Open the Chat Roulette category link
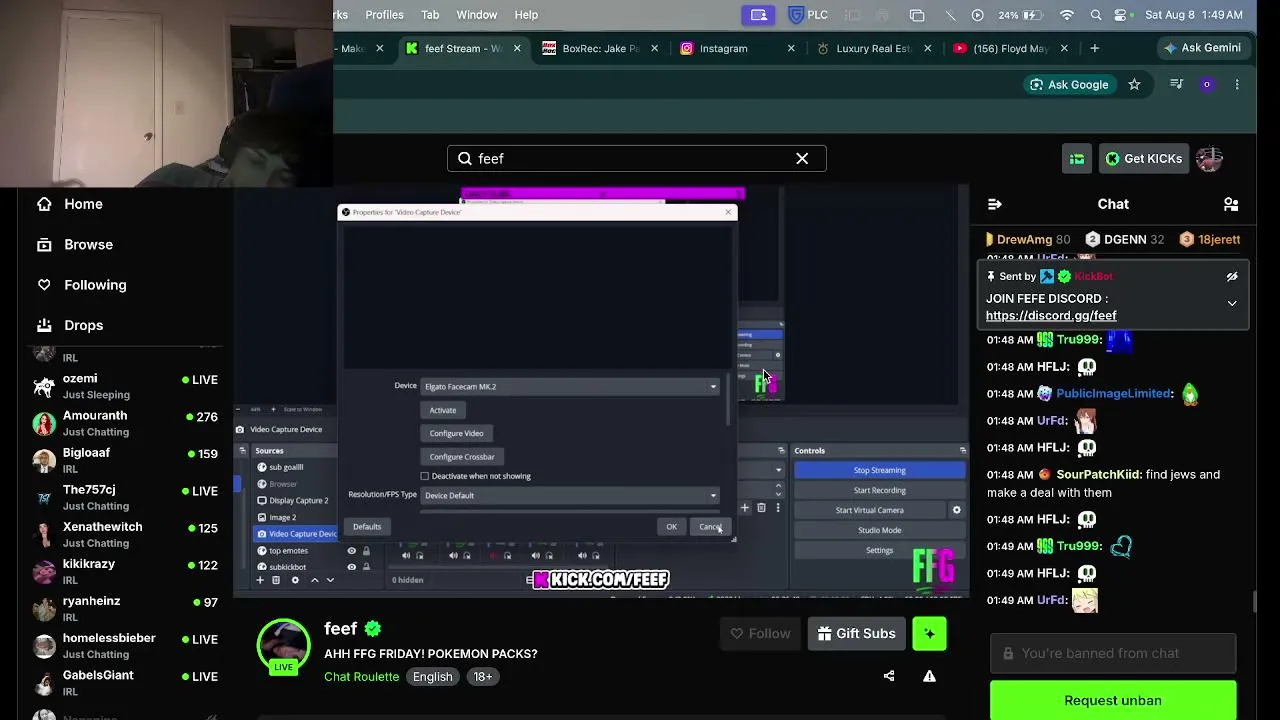Screen dimensions: 1280x720 pos(361,677)
